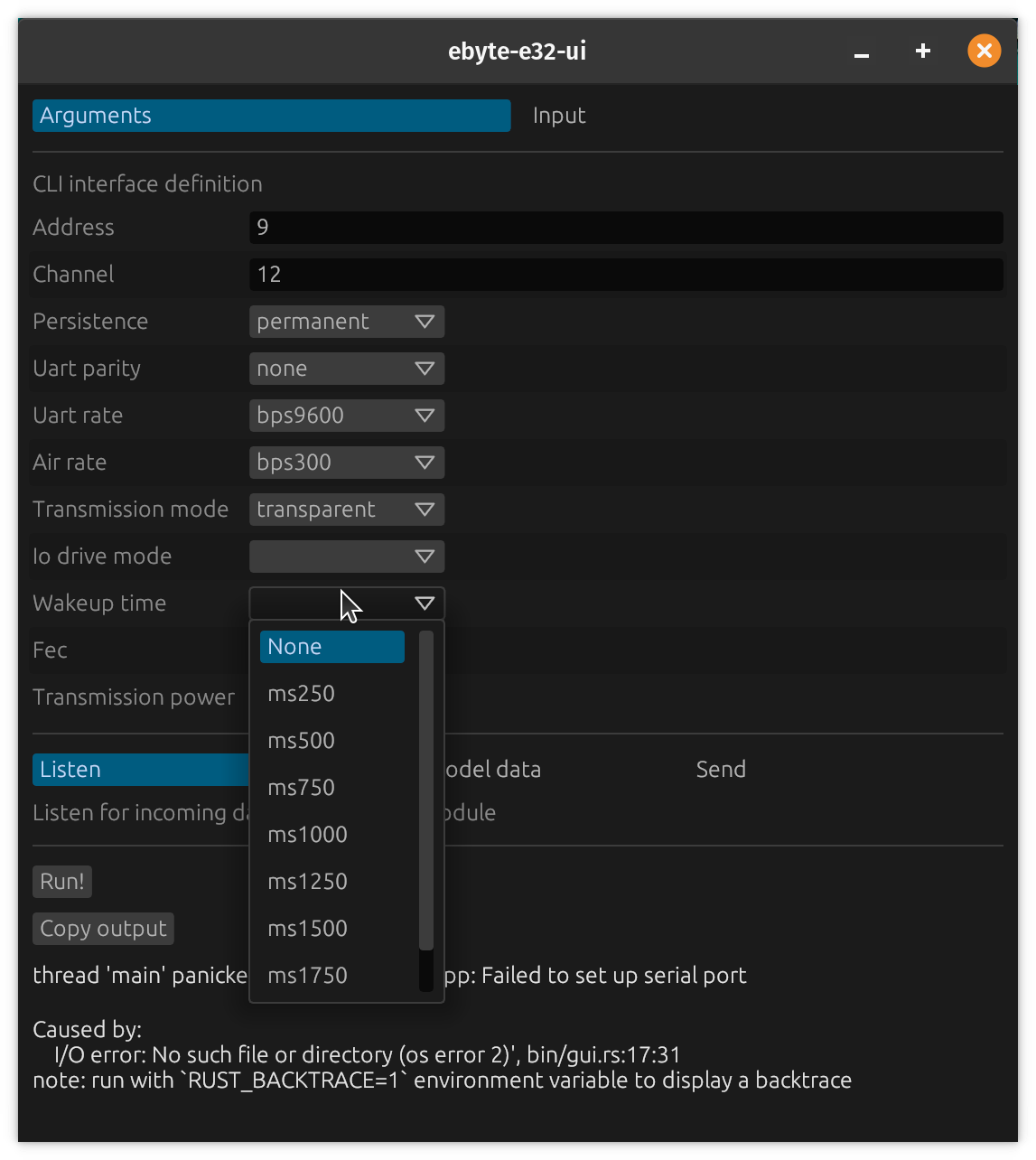The height and width of the screenshot is (1160, 1036).
Task: Open the Uart rate dropdown
Action: pos(346,416)
